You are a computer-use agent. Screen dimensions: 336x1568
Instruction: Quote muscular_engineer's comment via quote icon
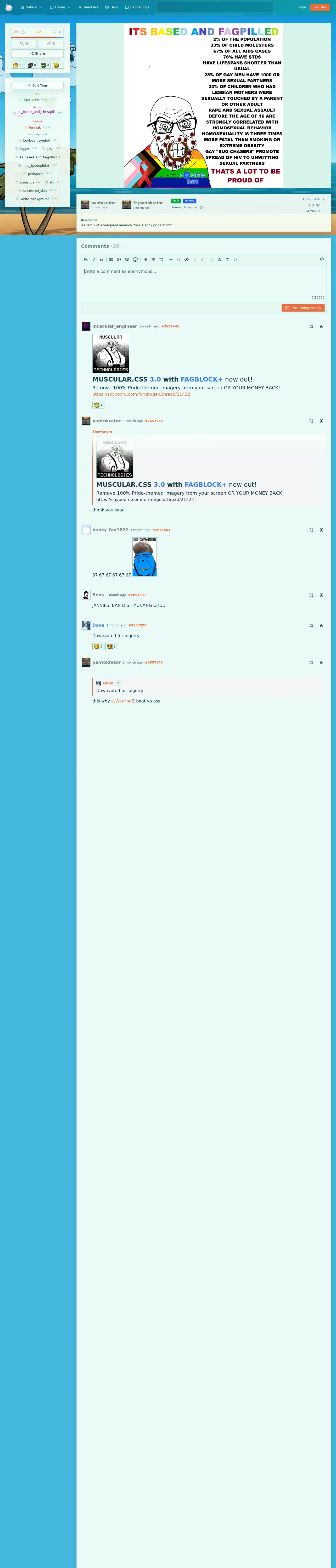(321, 326)
